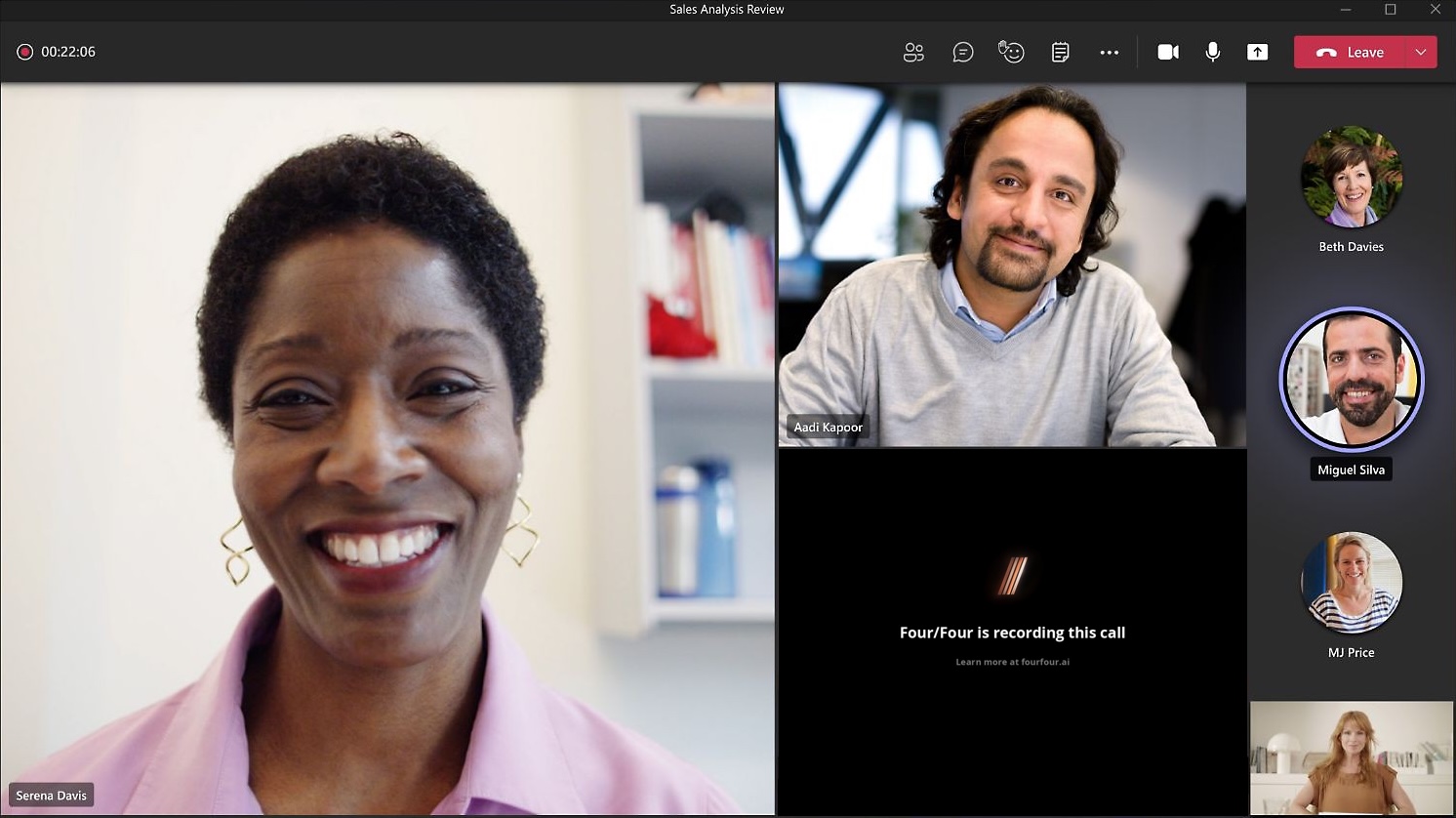Select MJ Price's profile avatar
The image size is (1456, 818).
coord(1351,583)
